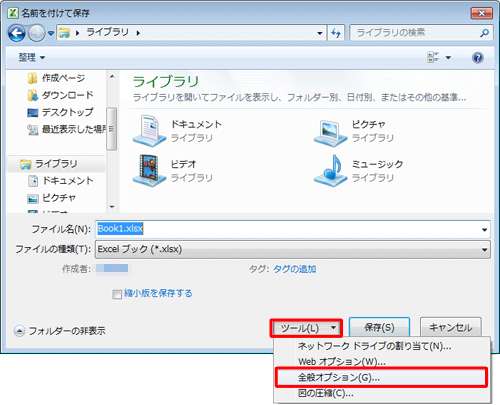The height and width of the screenshot is (405, 500).
Task: Choose 全般オプション(G) menu item
Action: click(381, 377)
